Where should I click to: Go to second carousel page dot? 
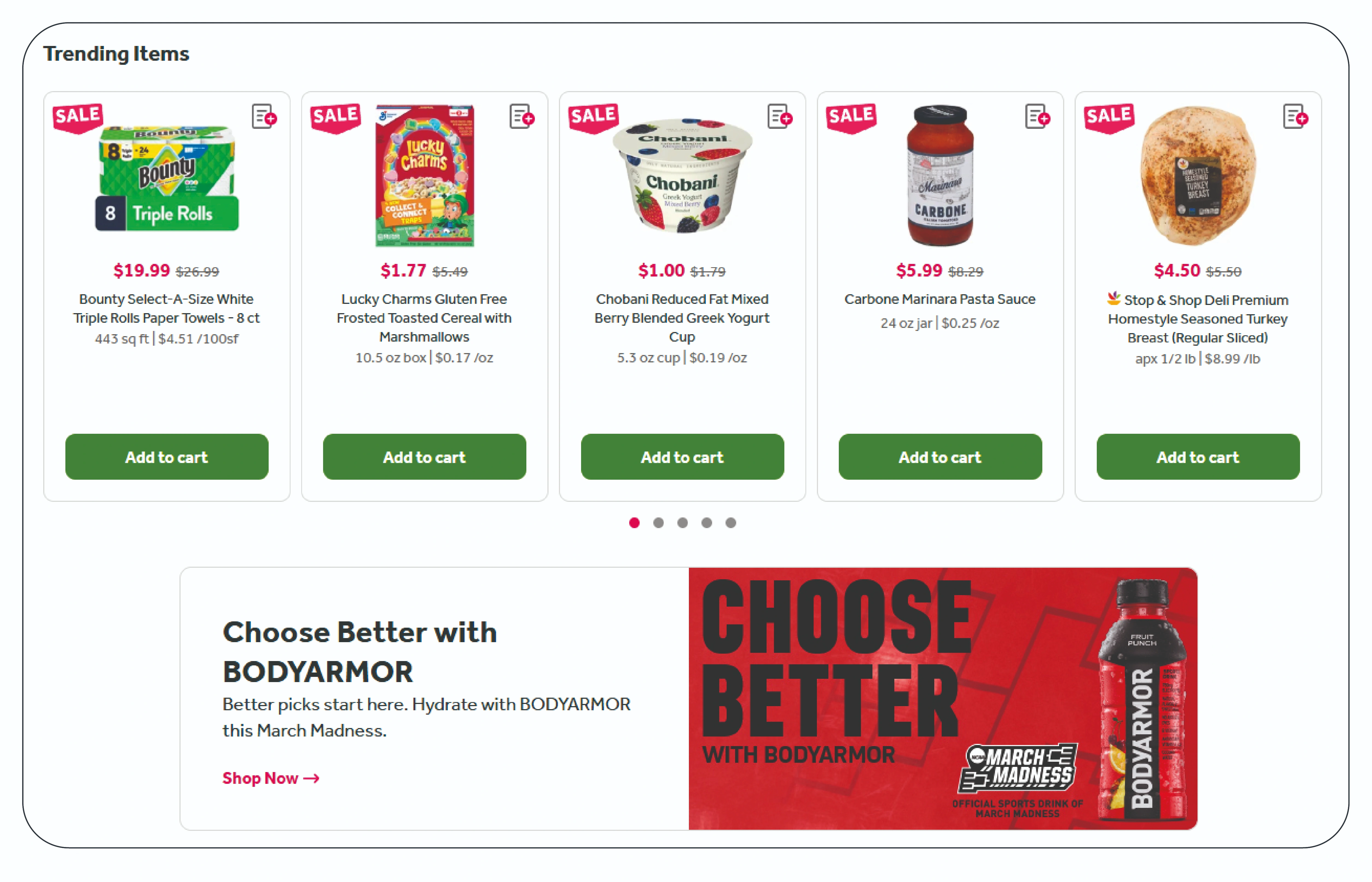[x=658, y=522]
